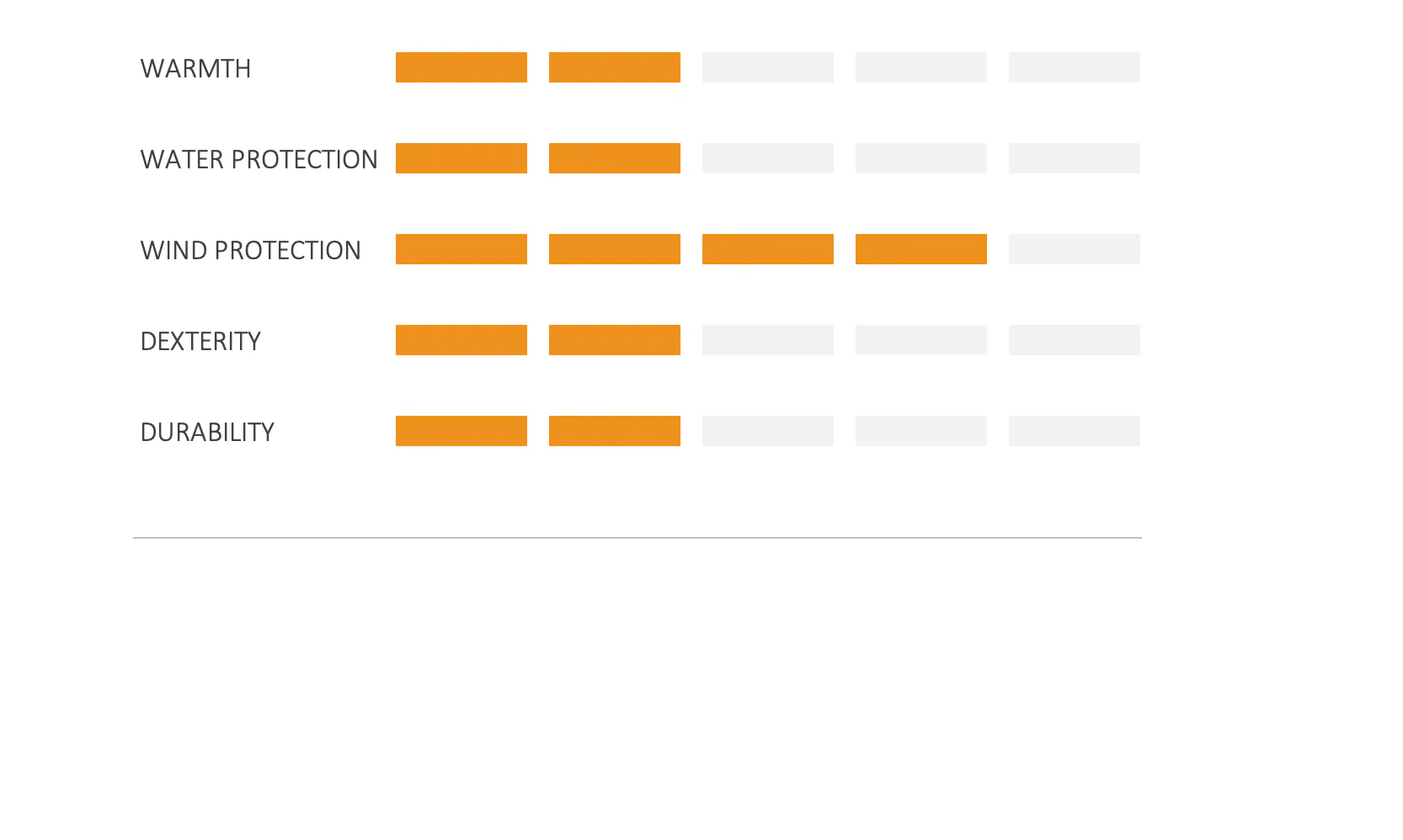Select first orange Dexterity rating bar
The width and height of the screenshot is (1403, 840).
(461, 340)
